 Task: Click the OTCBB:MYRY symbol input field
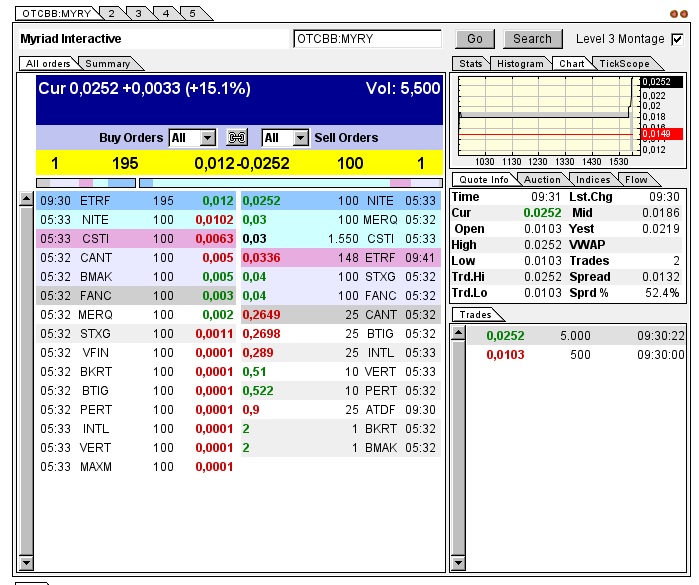(x=367, y=39)
